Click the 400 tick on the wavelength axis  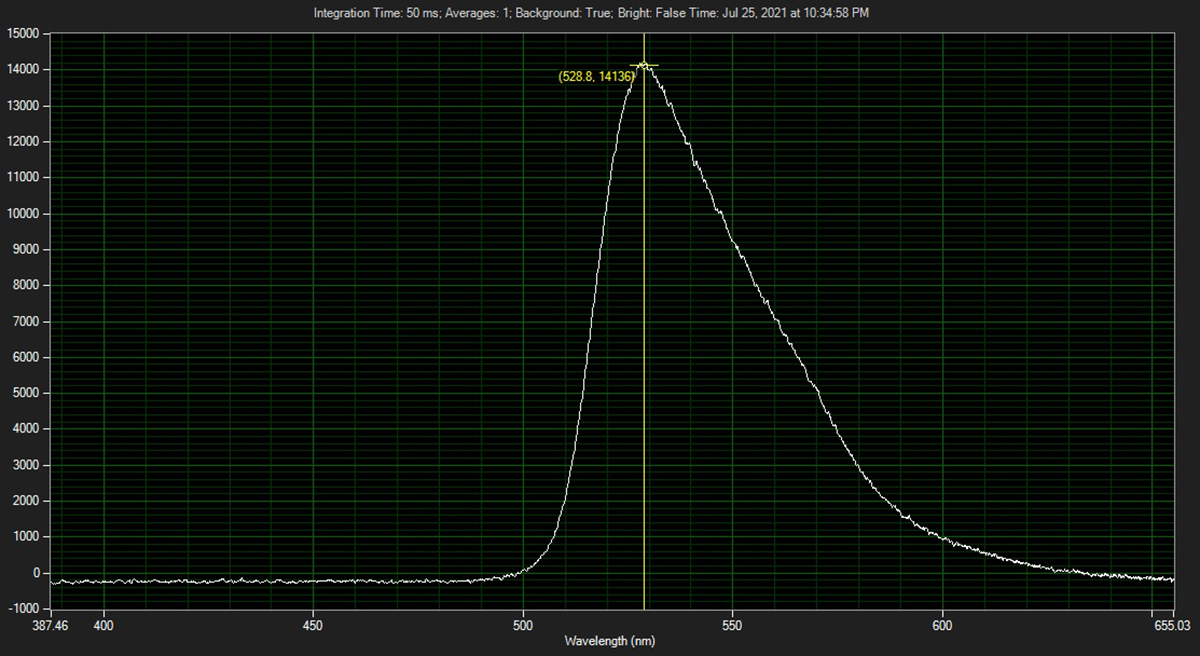(104, 625)
